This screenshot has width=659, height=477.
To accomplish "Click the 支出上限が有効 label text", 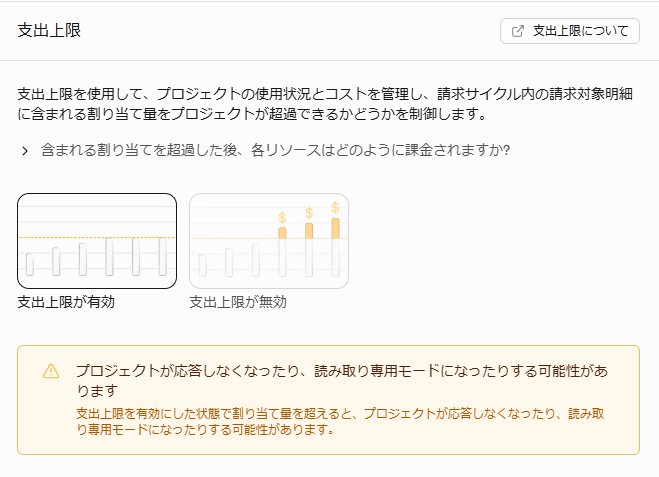I will click(66, 301).
